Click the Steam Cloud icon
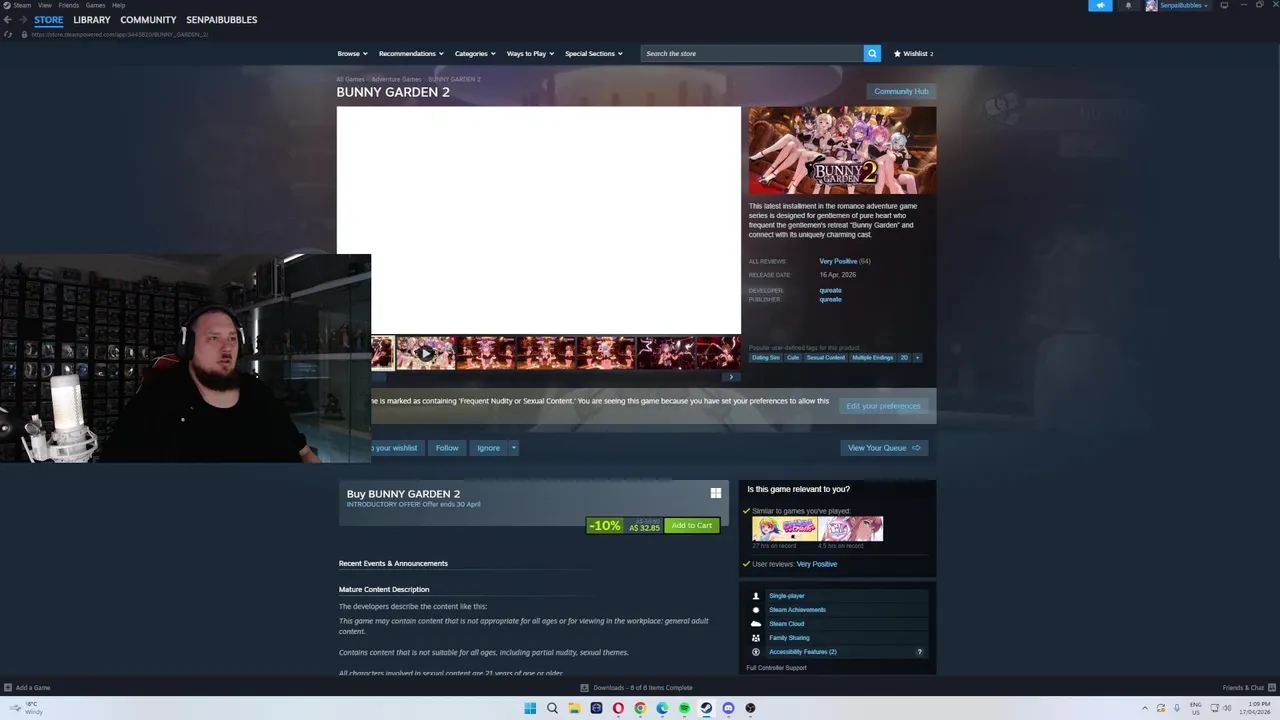Screen dimensions: 1280x720 pos(756,624)
